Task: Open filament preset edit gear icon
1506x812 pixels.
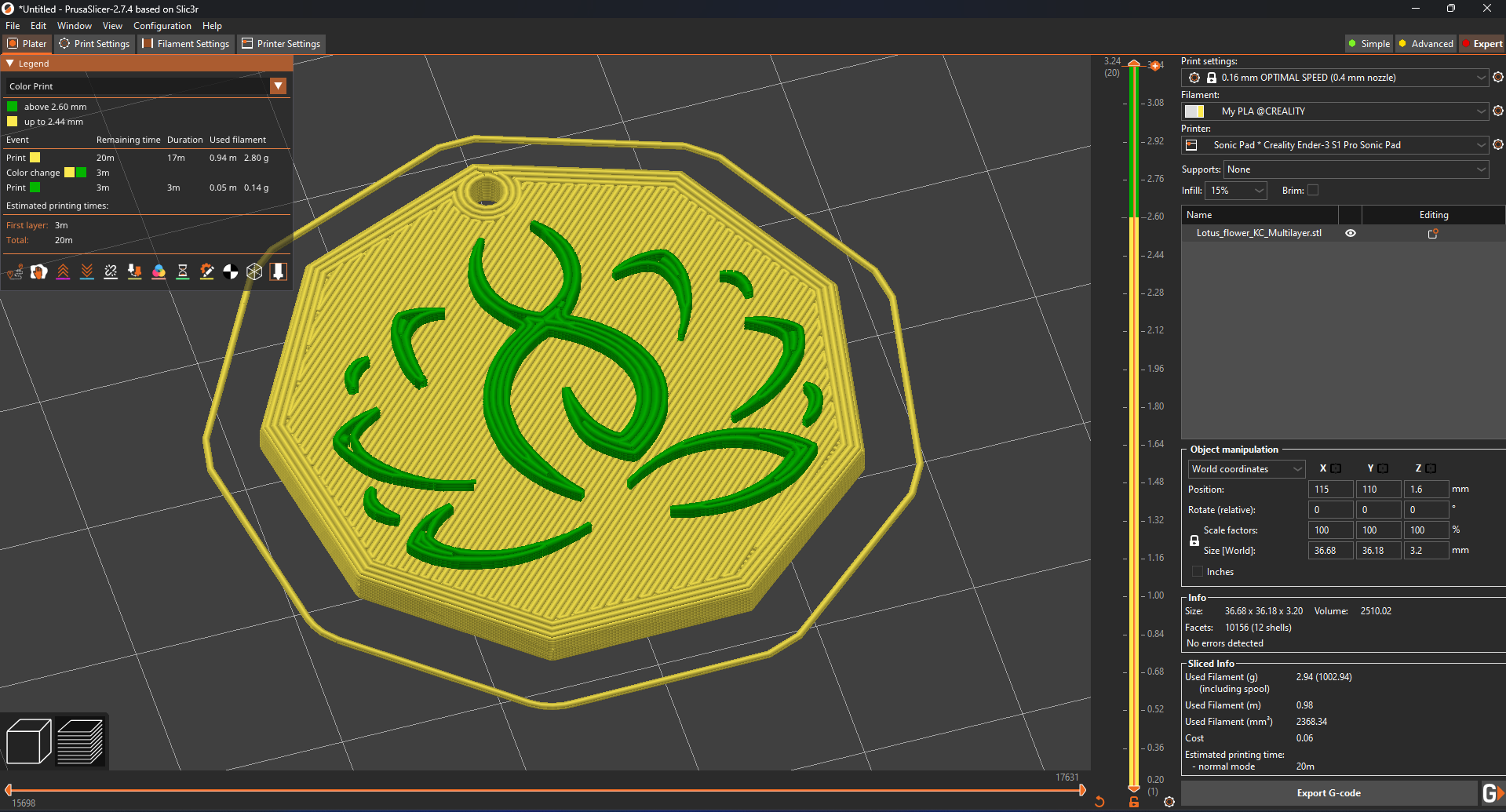Action: coord(1498,111)
